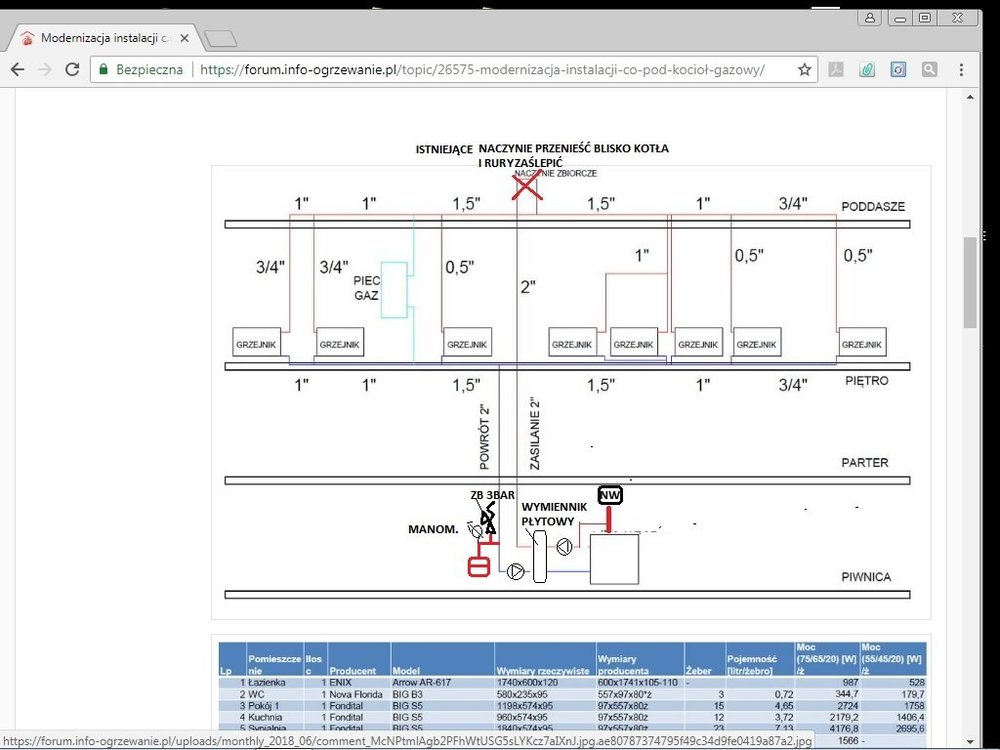Click the browser forward arrow

click(45, 70)
